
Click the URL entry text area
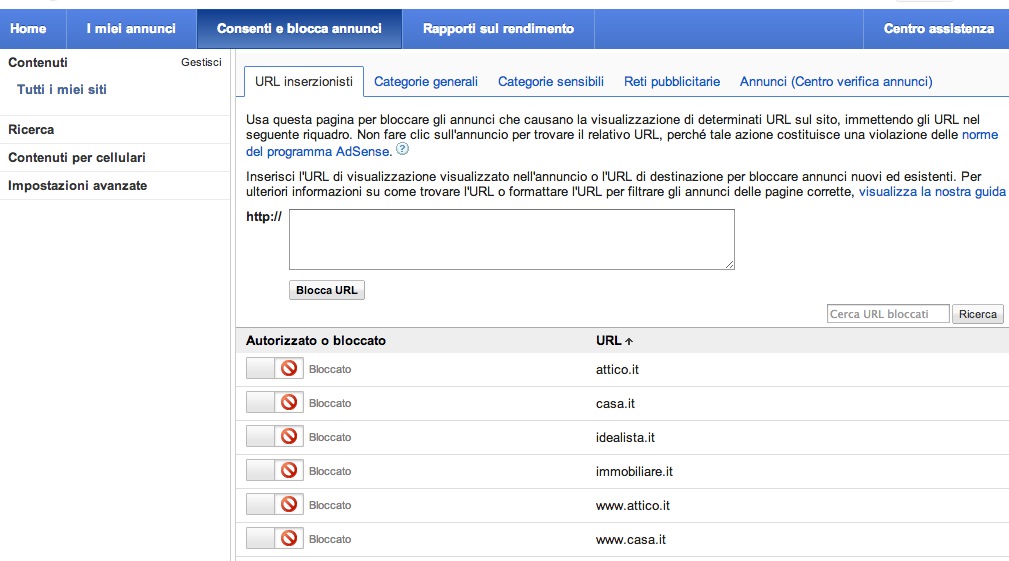pos(511,239)
